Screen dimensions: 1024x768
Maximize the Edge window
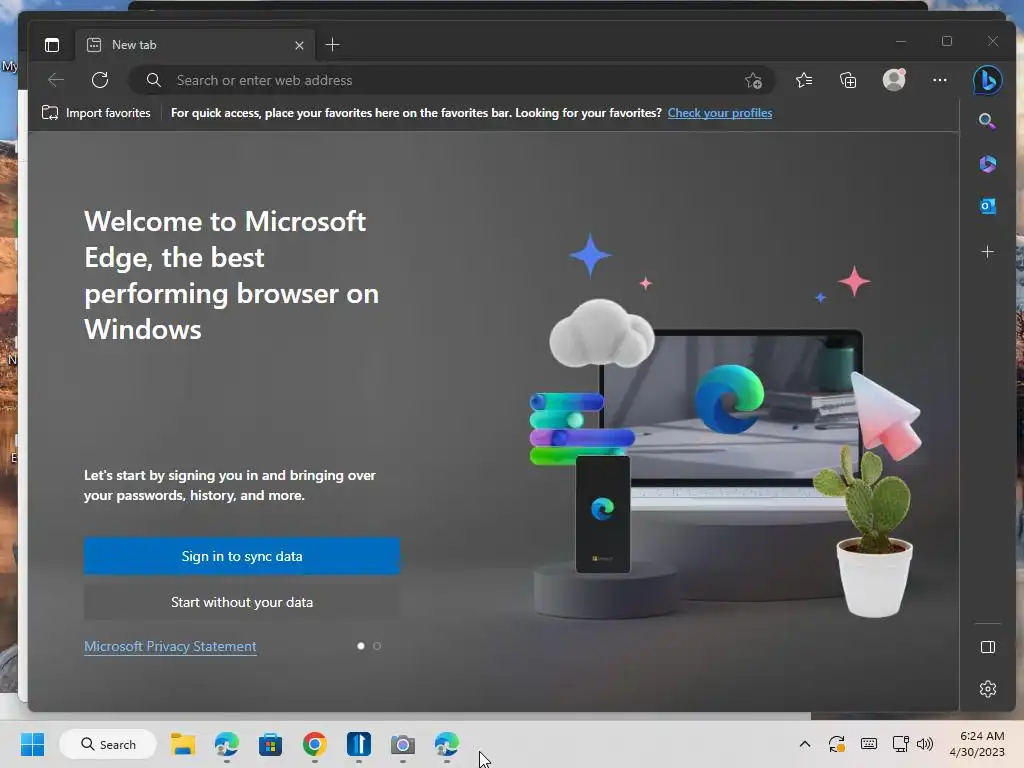click(947, 41)
